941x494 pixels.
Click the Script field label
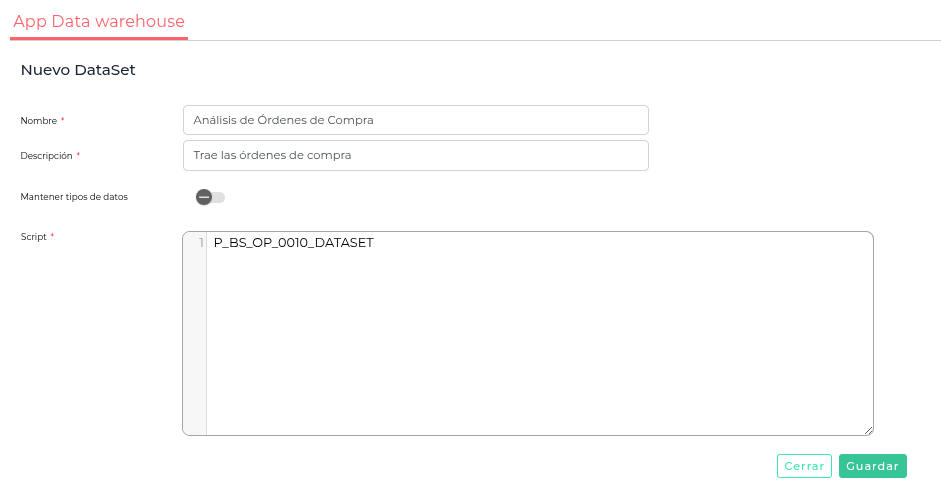pos(33,237)
